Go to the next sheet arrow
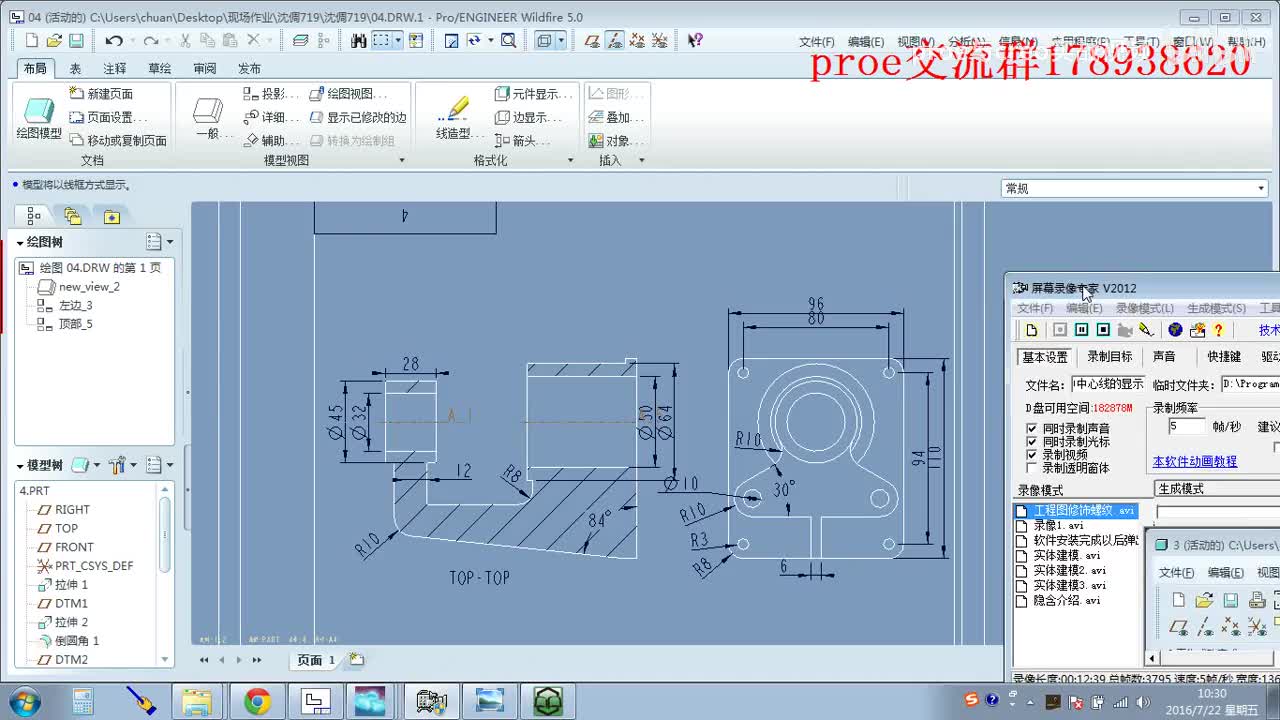The width and height of the screenshot is (1280, 720). [238, 660]
